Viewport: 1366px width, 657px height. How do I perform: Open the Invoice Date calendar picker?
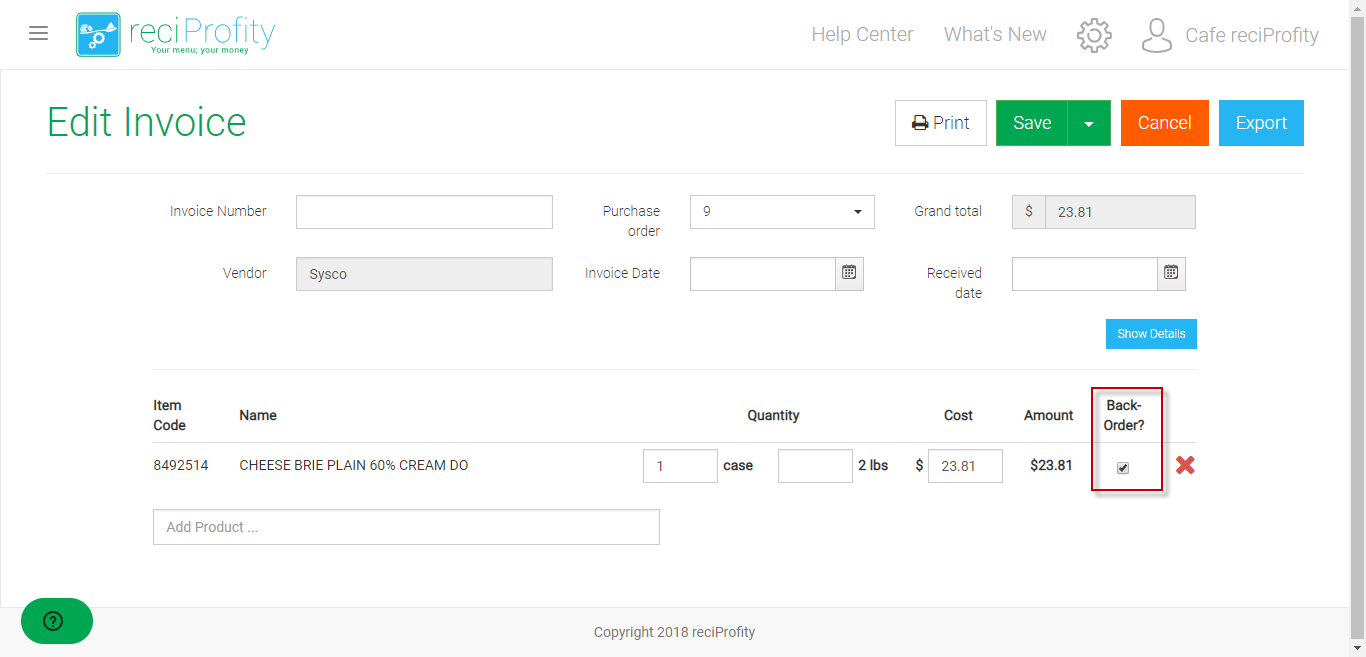click(x=849, y=273)
